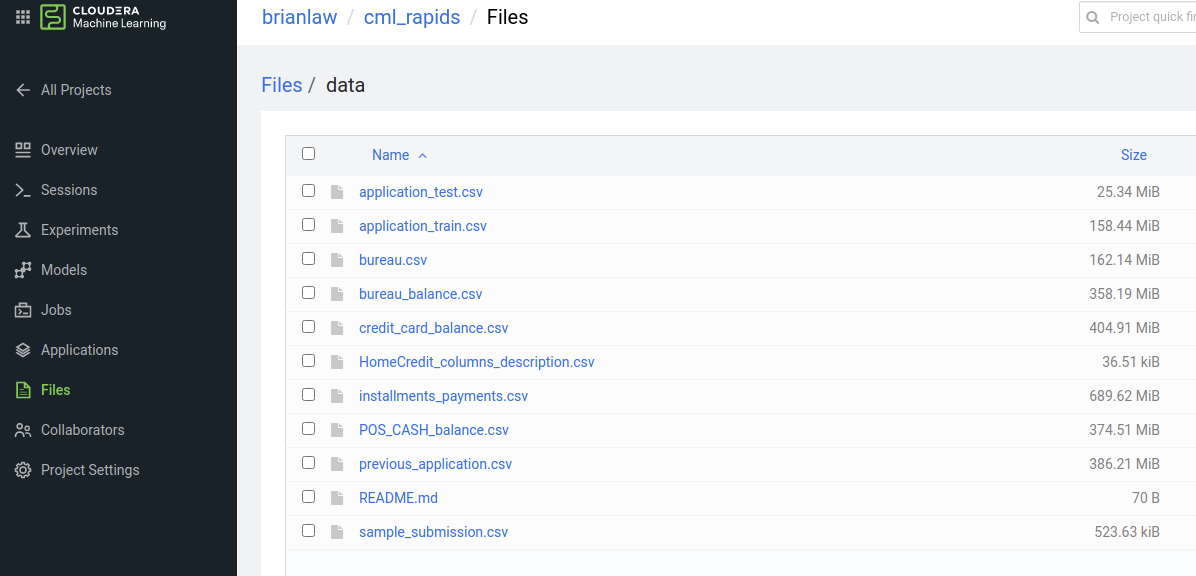Open Models via its sidebar icon
The width and height of the screenshot is (1196, 576).
click(22, 270)
